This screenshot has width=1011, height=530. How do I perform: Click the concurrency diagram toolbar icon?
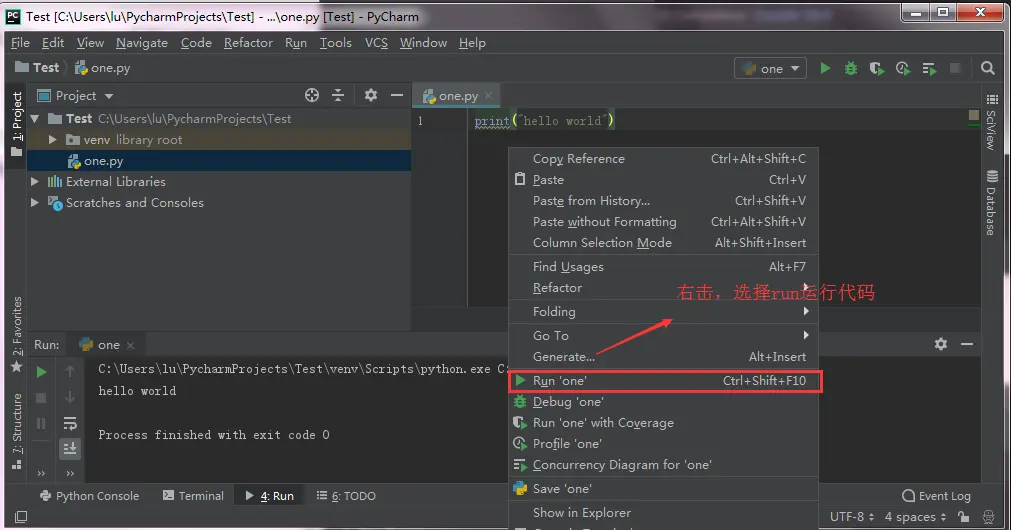coord(929,68)
